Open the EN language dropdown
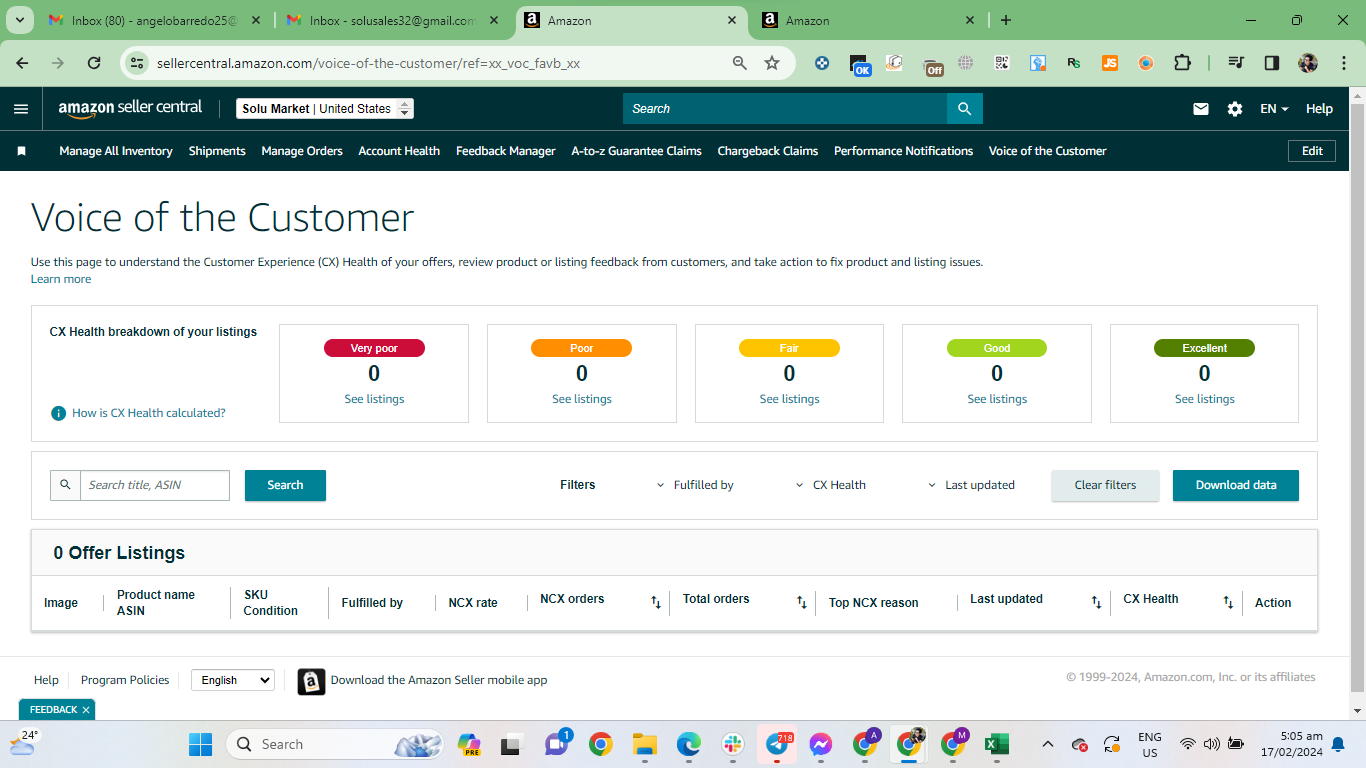 pos(1274,109)
